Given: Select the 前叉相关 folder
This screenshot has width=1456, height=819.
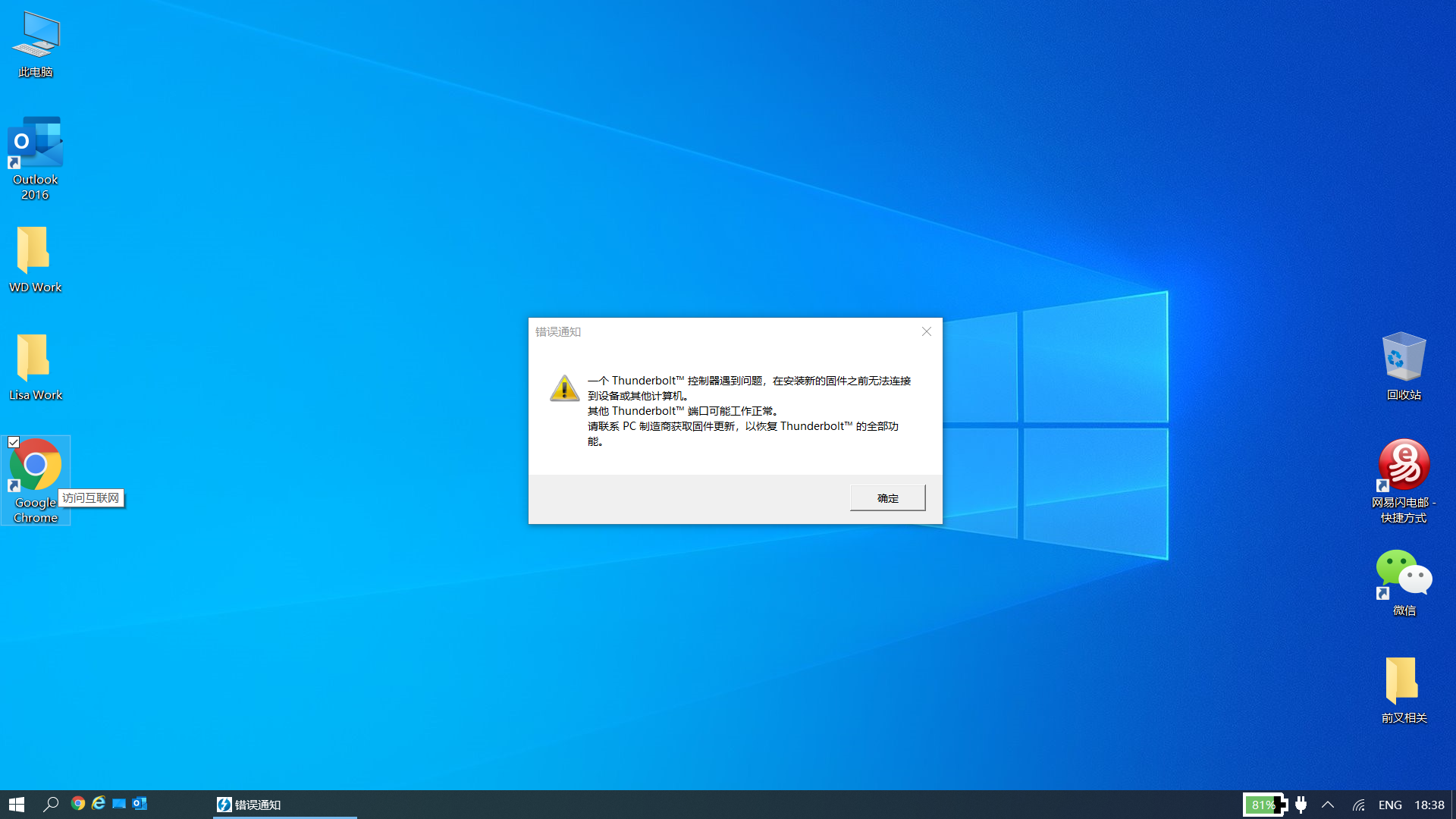Looking at the screenshot, I should click(x=1404, y=690).
